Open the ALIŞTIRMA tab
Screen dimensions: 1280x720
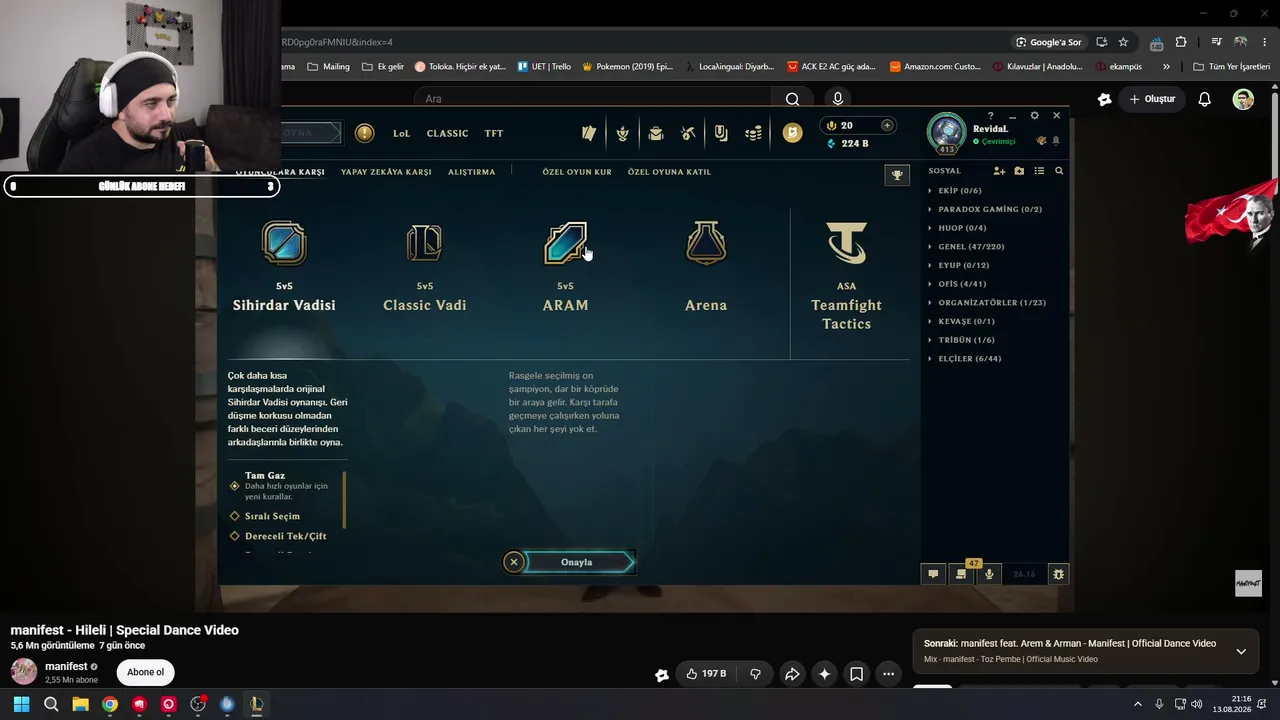pos(471,172)
